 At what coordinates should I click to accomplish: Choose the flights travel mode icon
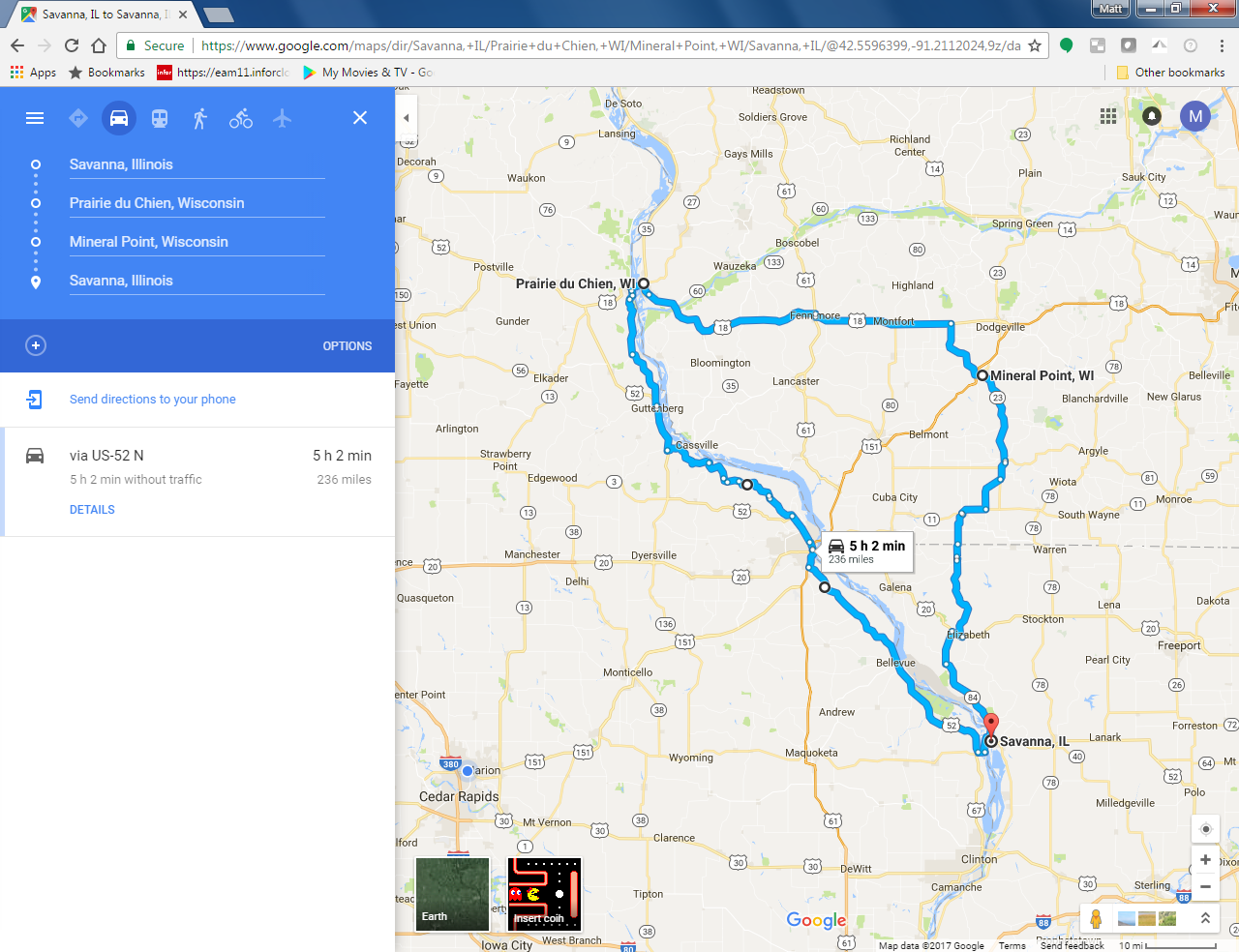(282, 118)
